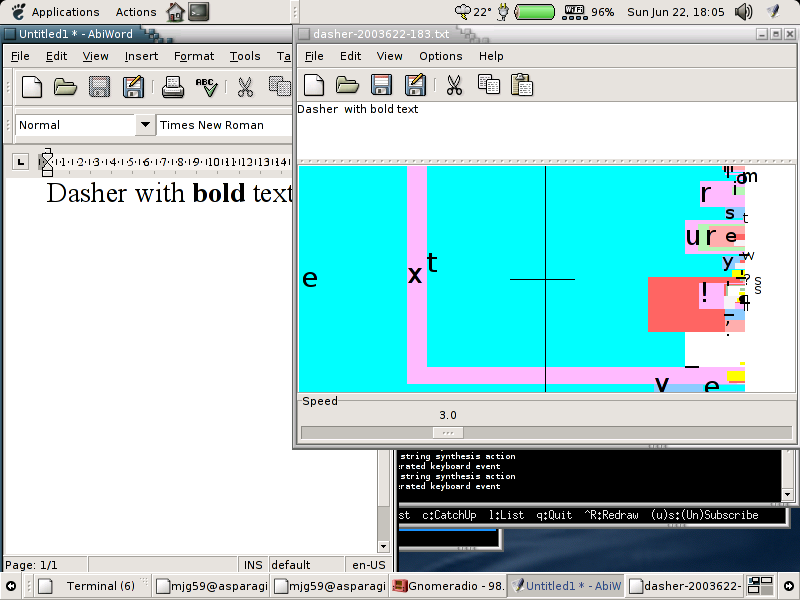The image size is (800, 600).
Task: Expand the Normal paragraph style dropdown
Action: point(145,125)
